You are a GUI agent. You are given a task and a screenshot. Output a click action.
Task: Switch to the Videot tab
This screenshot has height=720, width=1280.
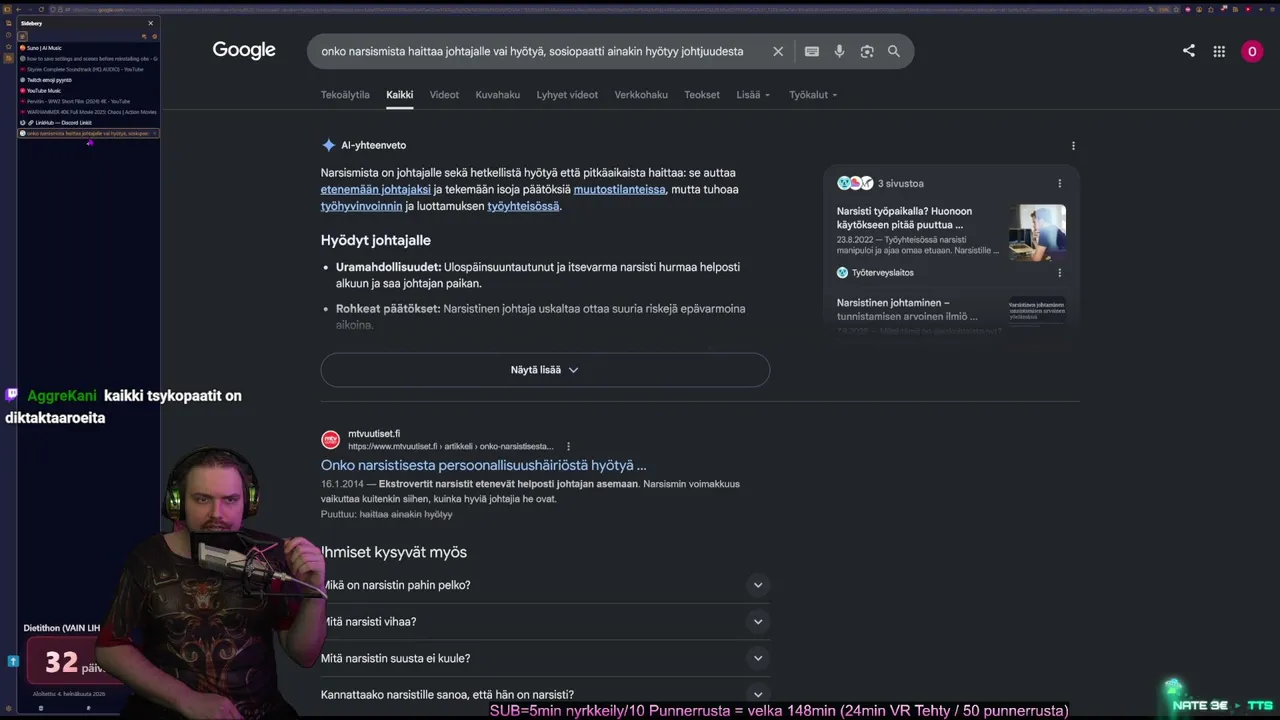coord(444,95)
